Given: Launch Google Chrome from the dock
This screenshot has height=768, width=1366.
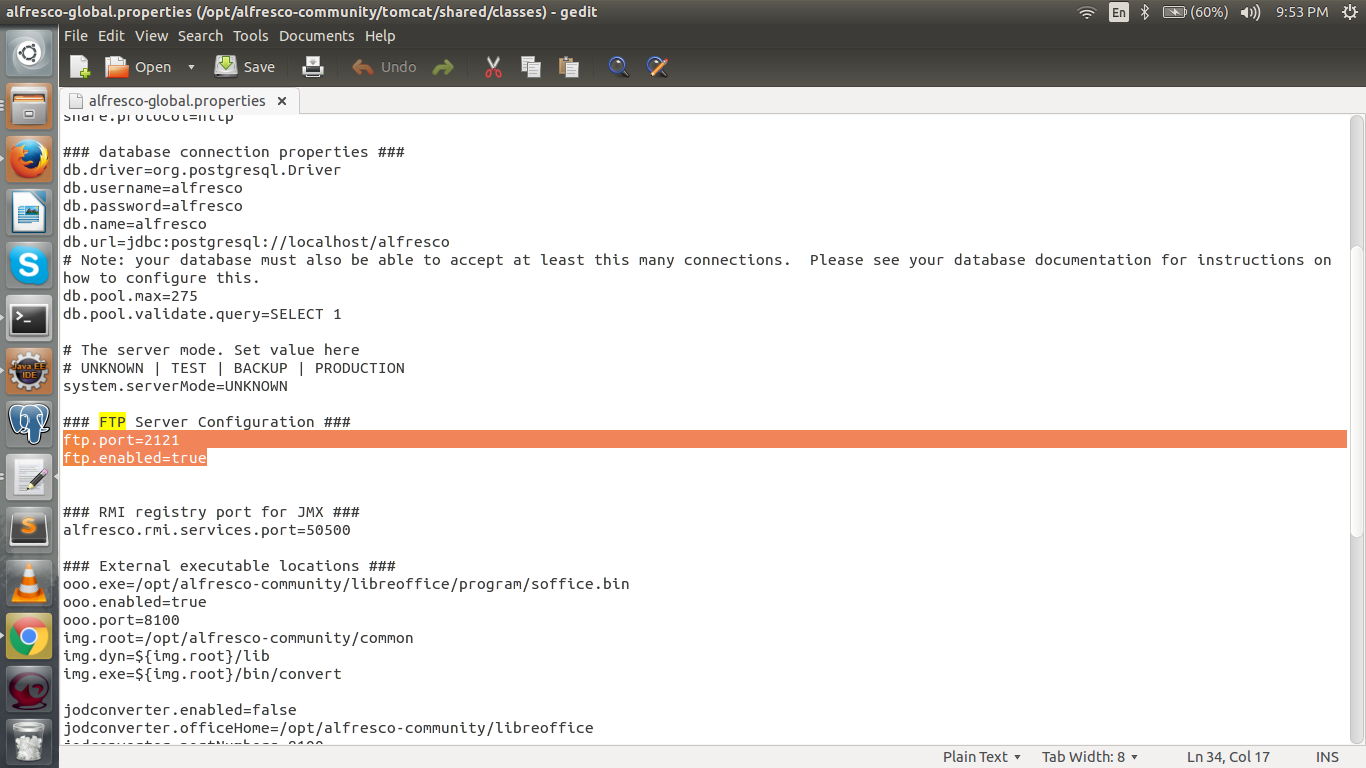Looking at the screenshot, I should coord(29,636).
